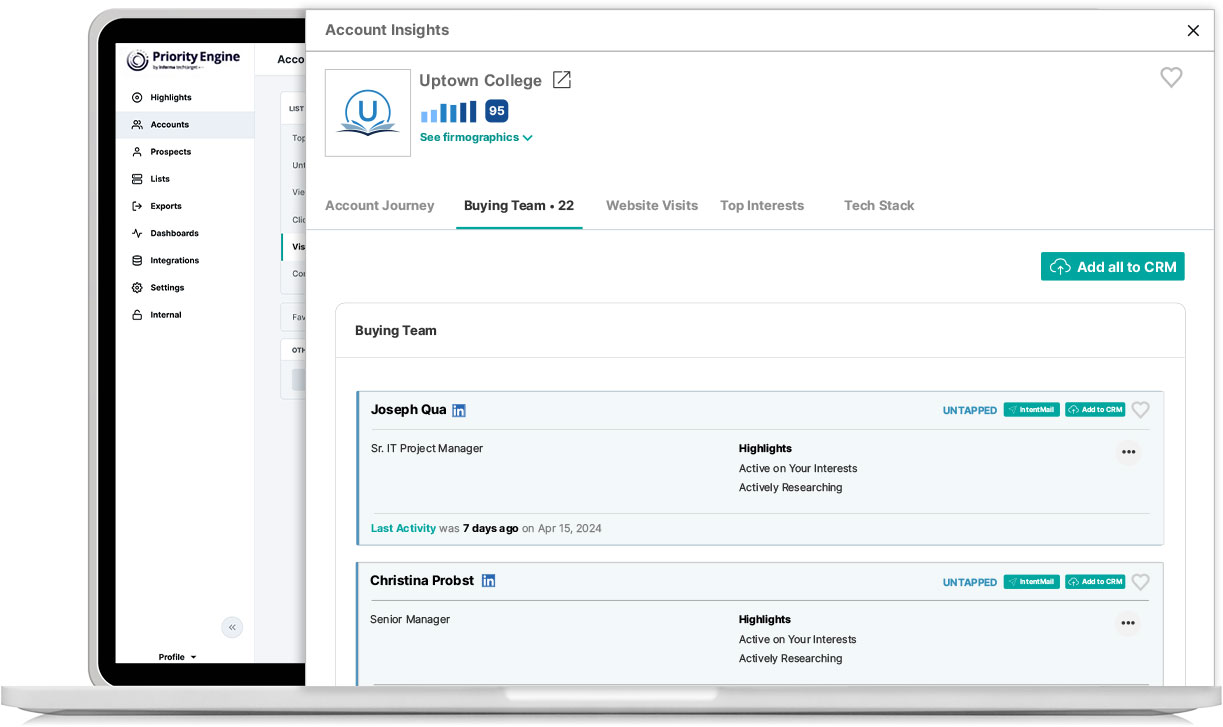Open the Tech Stack tab
The height and width of the screenshot is (727, 1223).
point(879,205)
